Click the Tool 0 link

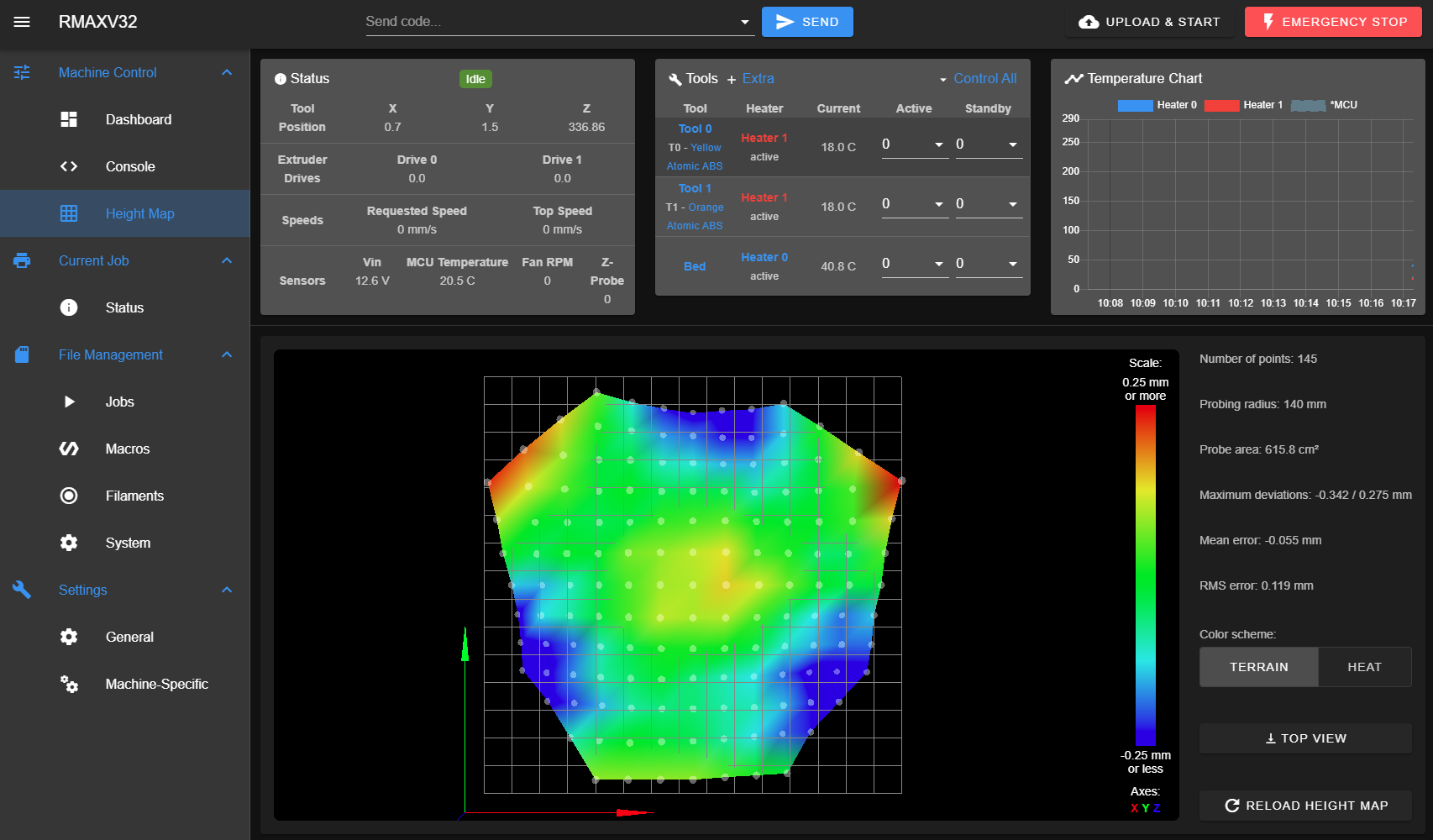pyautogui.click(x=695, y=129)
